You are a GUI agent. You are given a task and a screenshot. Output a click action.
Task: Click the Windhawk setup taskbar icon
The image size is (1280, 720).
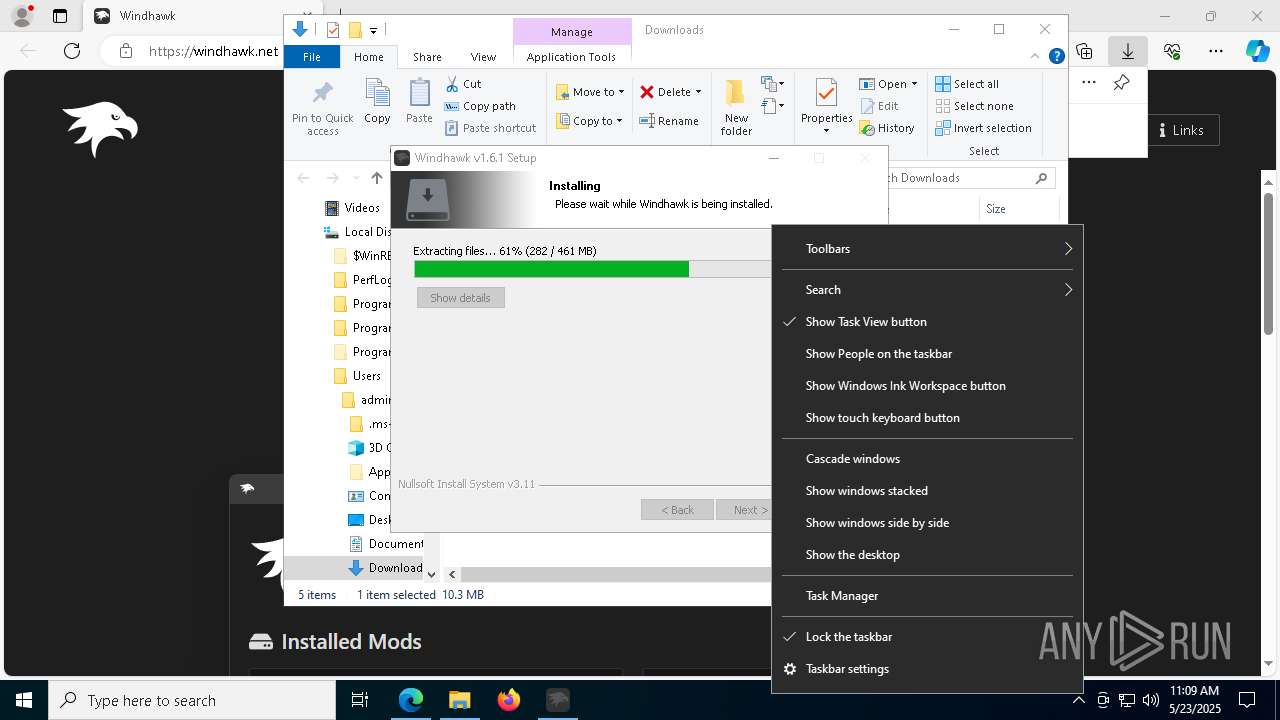click(x=558, y=700)
